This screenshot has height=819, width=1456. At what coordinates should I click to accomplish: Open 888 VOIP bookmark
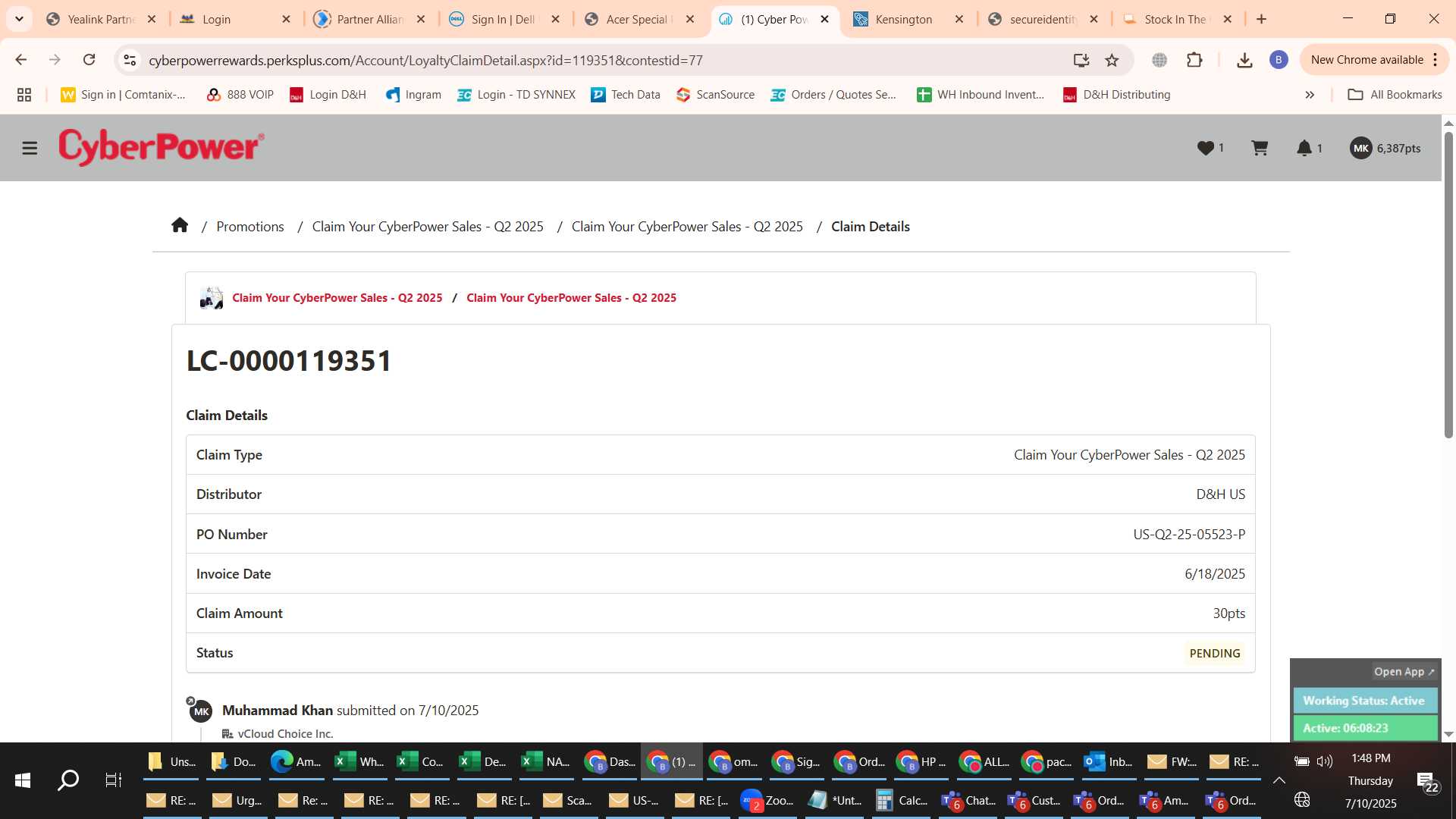240,95
